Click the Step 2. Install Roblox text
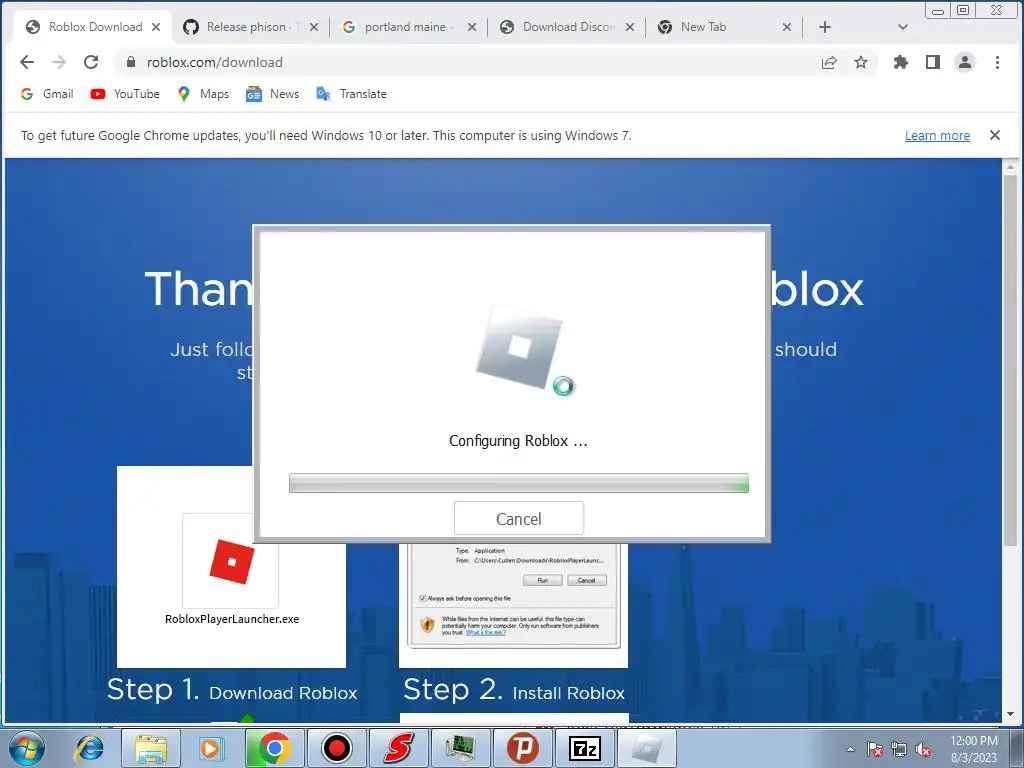This screenshot has width=1024, height=768. (x=514, y=690)
